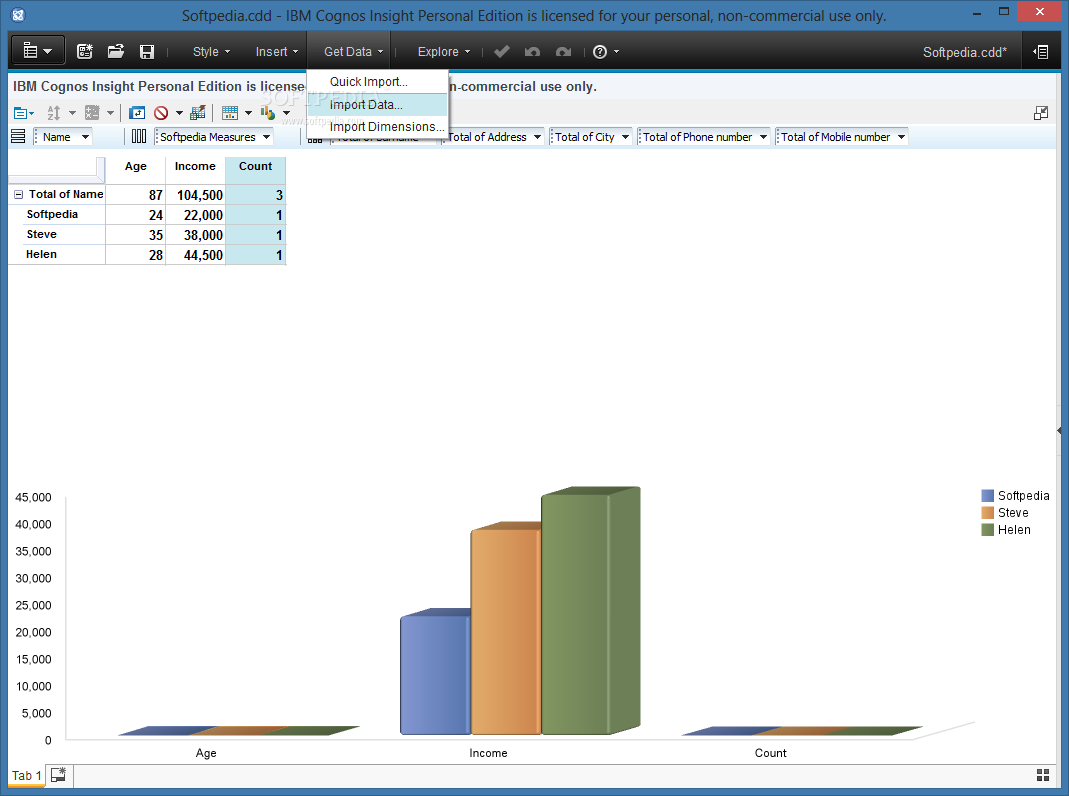The image size is (1069, 796).
Task: Open the calculation dropdown arrow
Action: click(110, 113)
